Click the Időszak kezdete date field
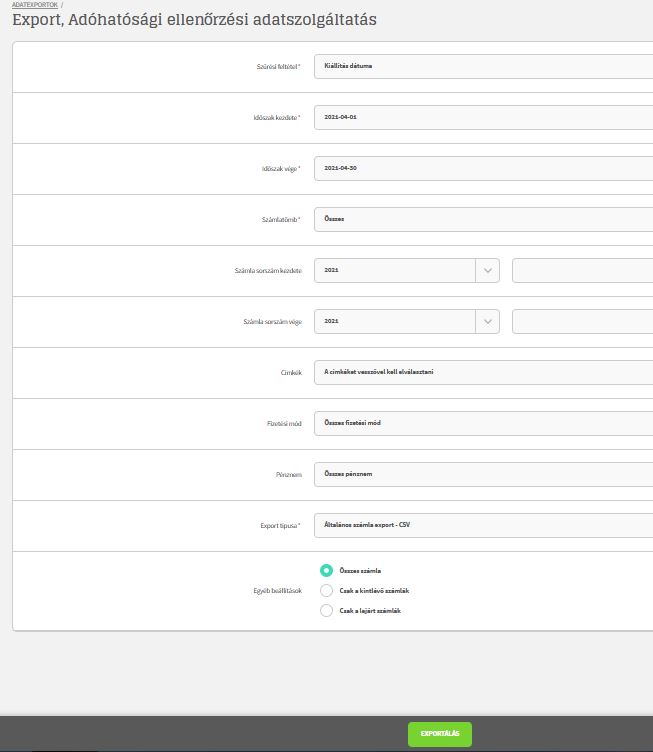This screenshot has width=653, height=752. tap(482, 117)
